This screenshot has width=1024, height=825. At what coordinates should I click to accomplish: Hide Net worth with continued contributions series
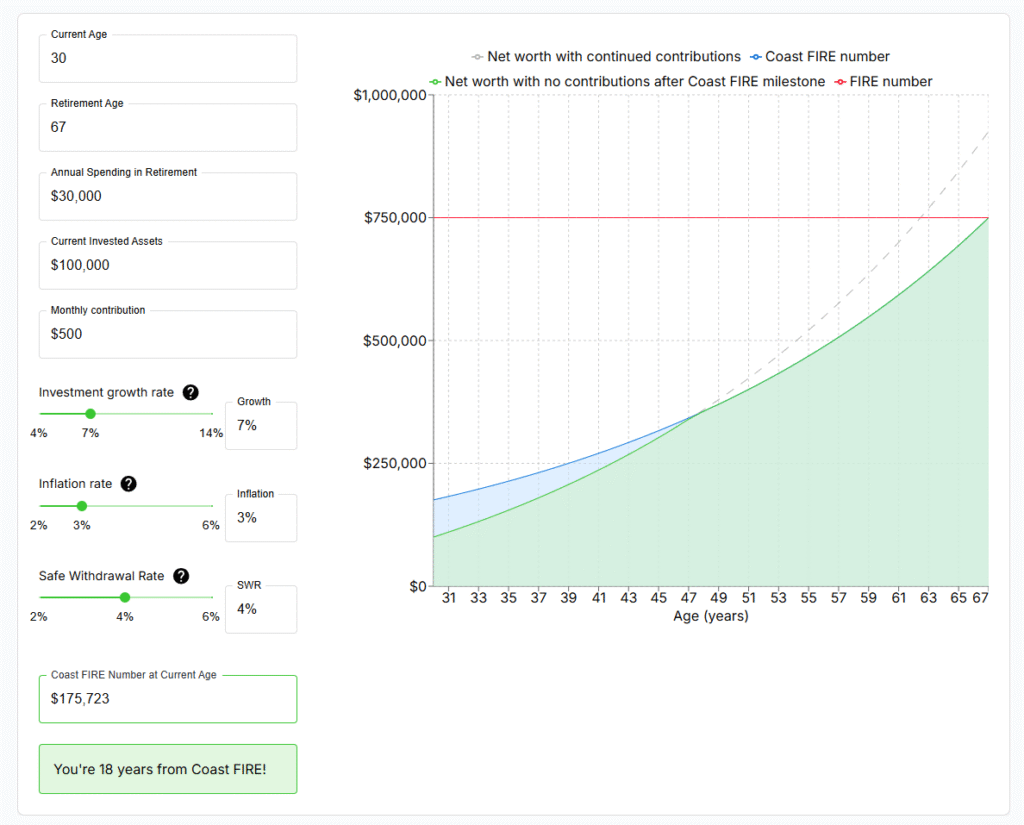(x=606, y=57)
